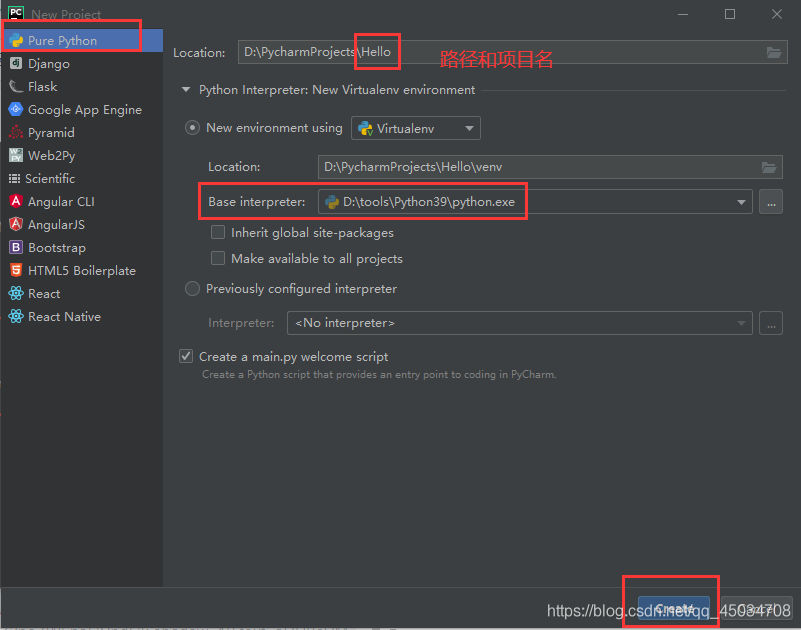Pick the Pyramid project type icon
This screenshot has width=801, height=630.
[16, 133]
